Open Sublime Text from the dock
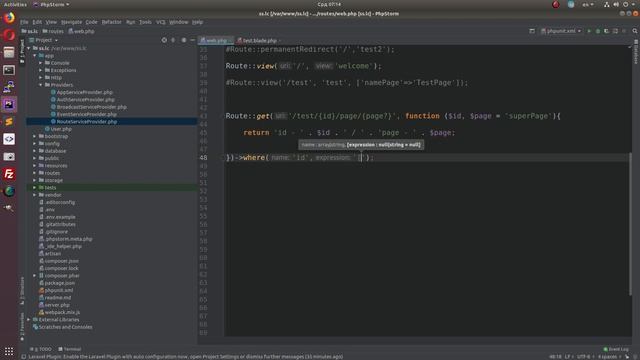 point(9,122)
